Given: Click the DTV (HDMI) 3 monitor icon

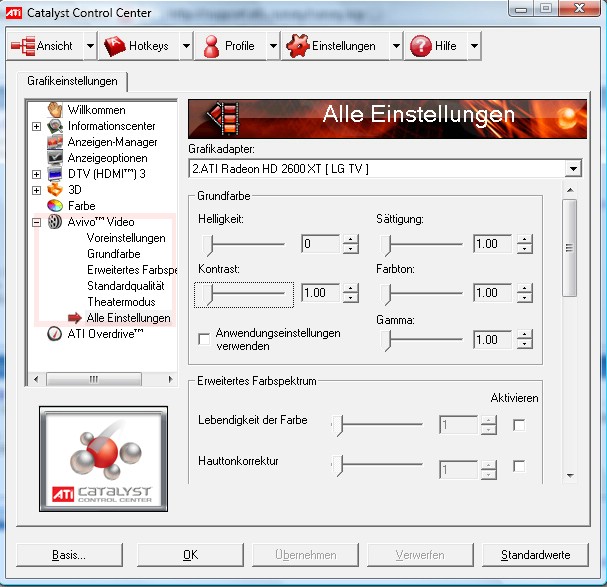Looking at the screenshot, I should 55,174.
